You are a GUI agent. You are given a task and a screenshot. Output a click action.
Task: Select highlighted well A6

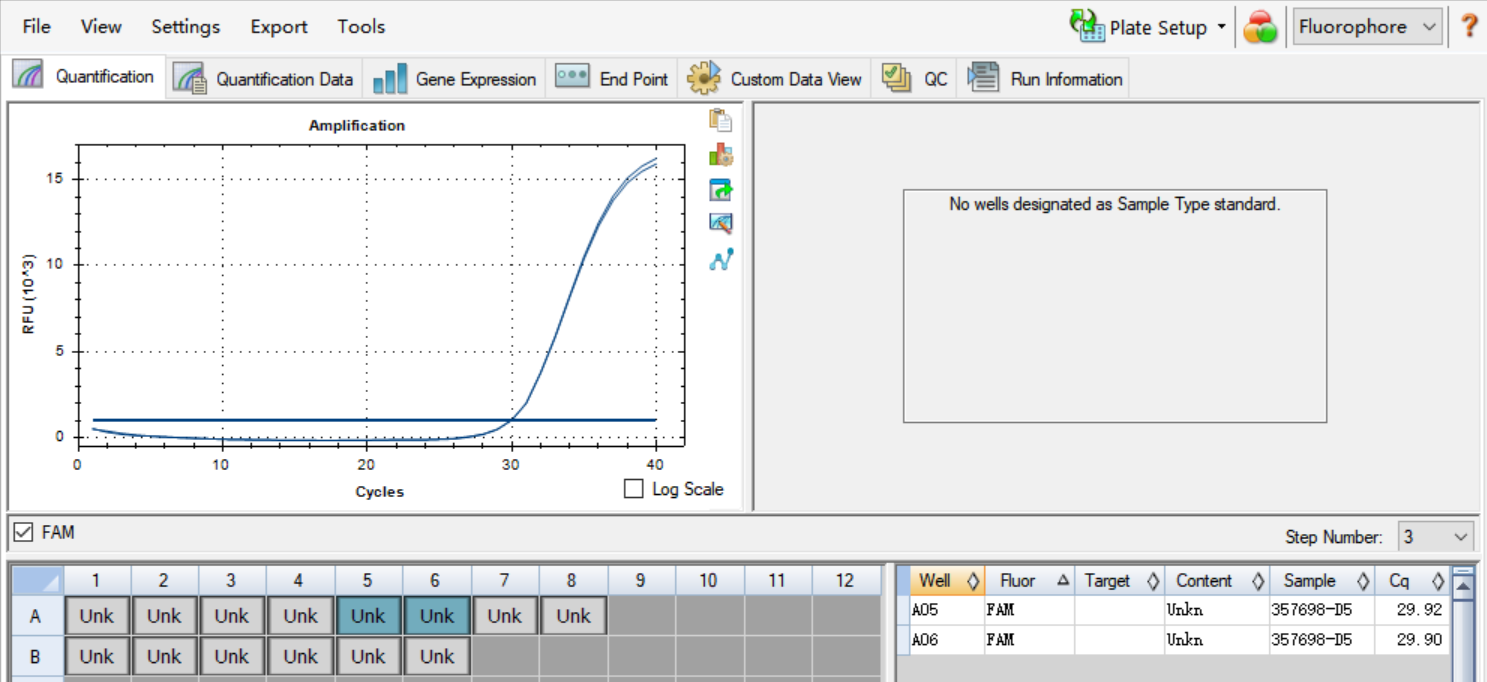[x=436, y=616]
